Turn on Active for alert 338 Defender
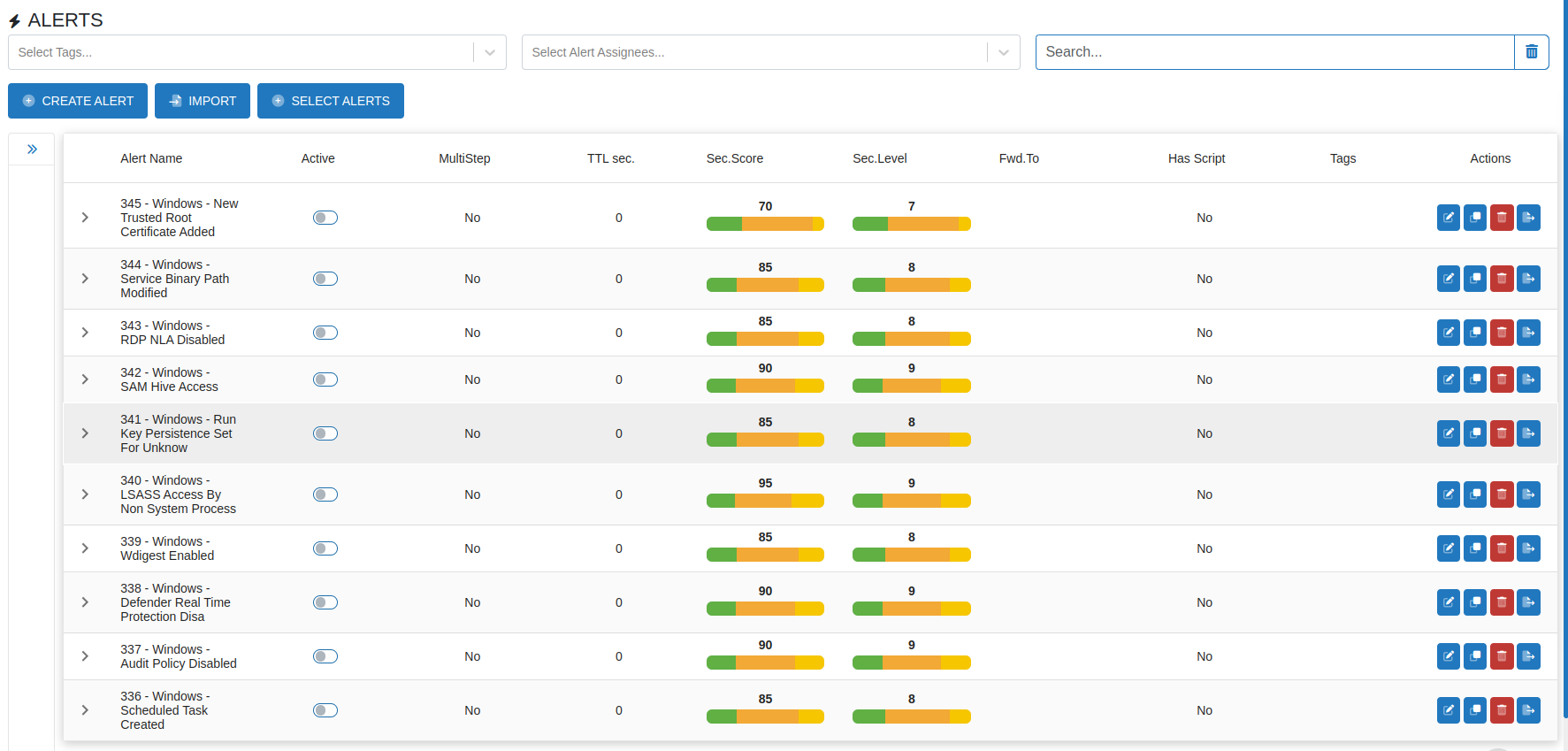The image size is (1568, 751). tap(325, 602)
